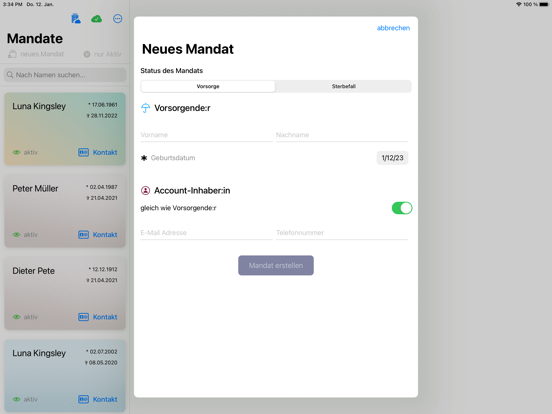
Task: Tap contact card icon on Luna Kingsley 1961 card
Action: [x=83, y=152]
